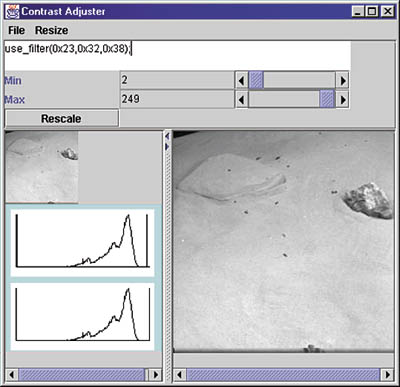
Task: Click the left arrow of Max slider
Action: [x=242, y=99]
